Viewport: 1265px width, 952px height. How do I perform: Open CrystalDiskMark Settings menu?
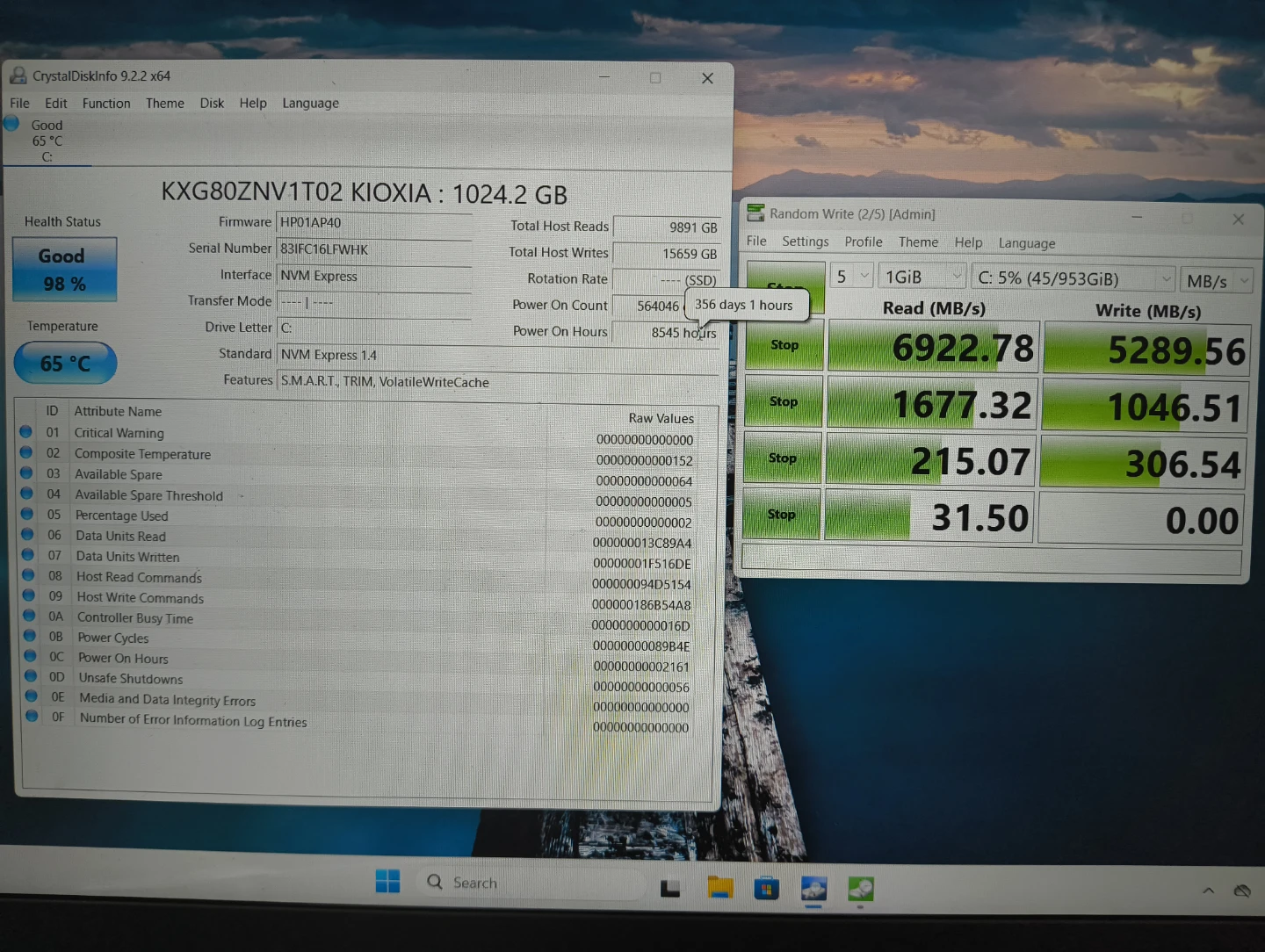(805, 242)
